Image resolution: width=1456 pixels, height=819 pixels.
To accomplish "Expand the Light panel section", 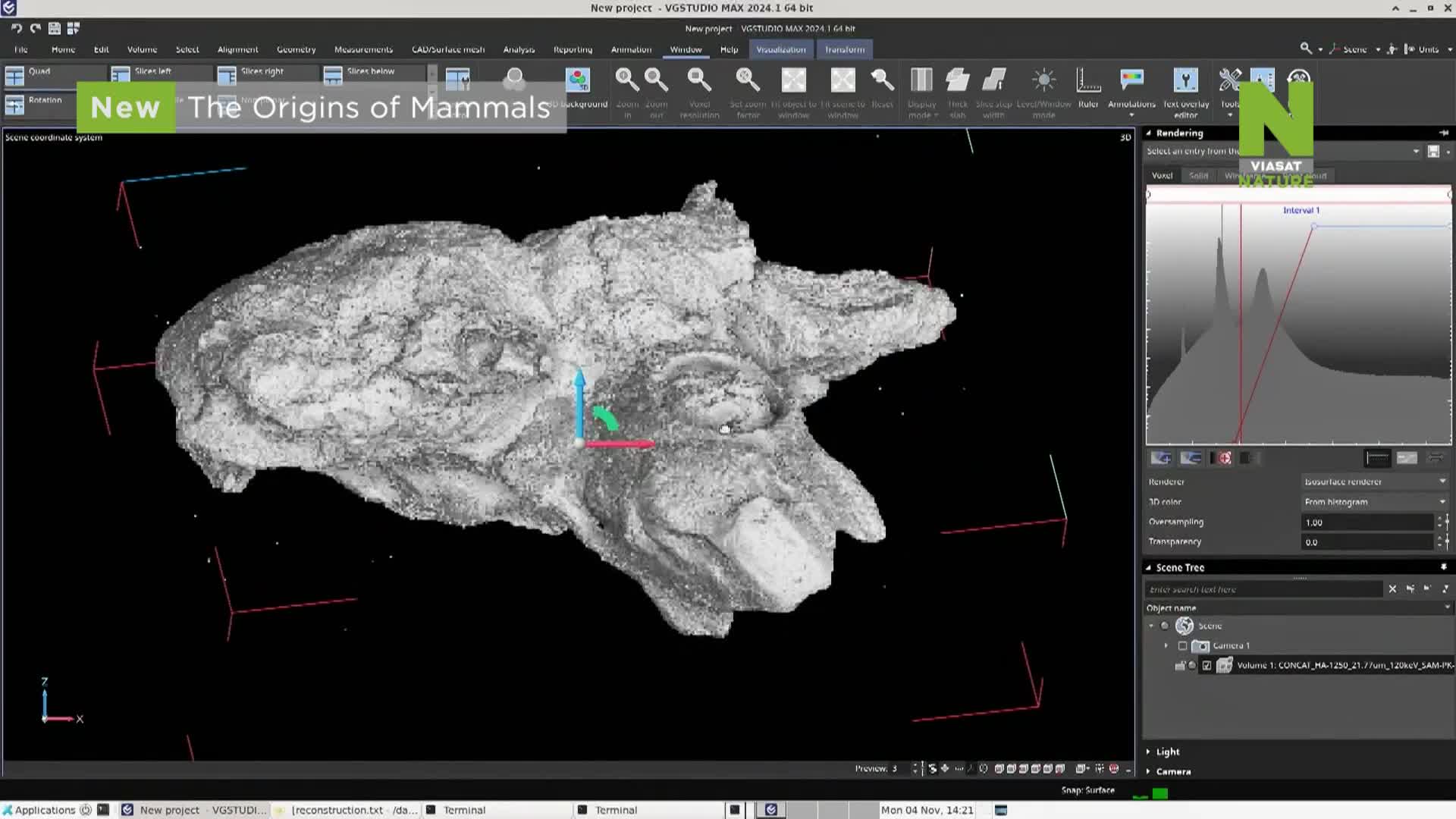I will (1167, 752).
